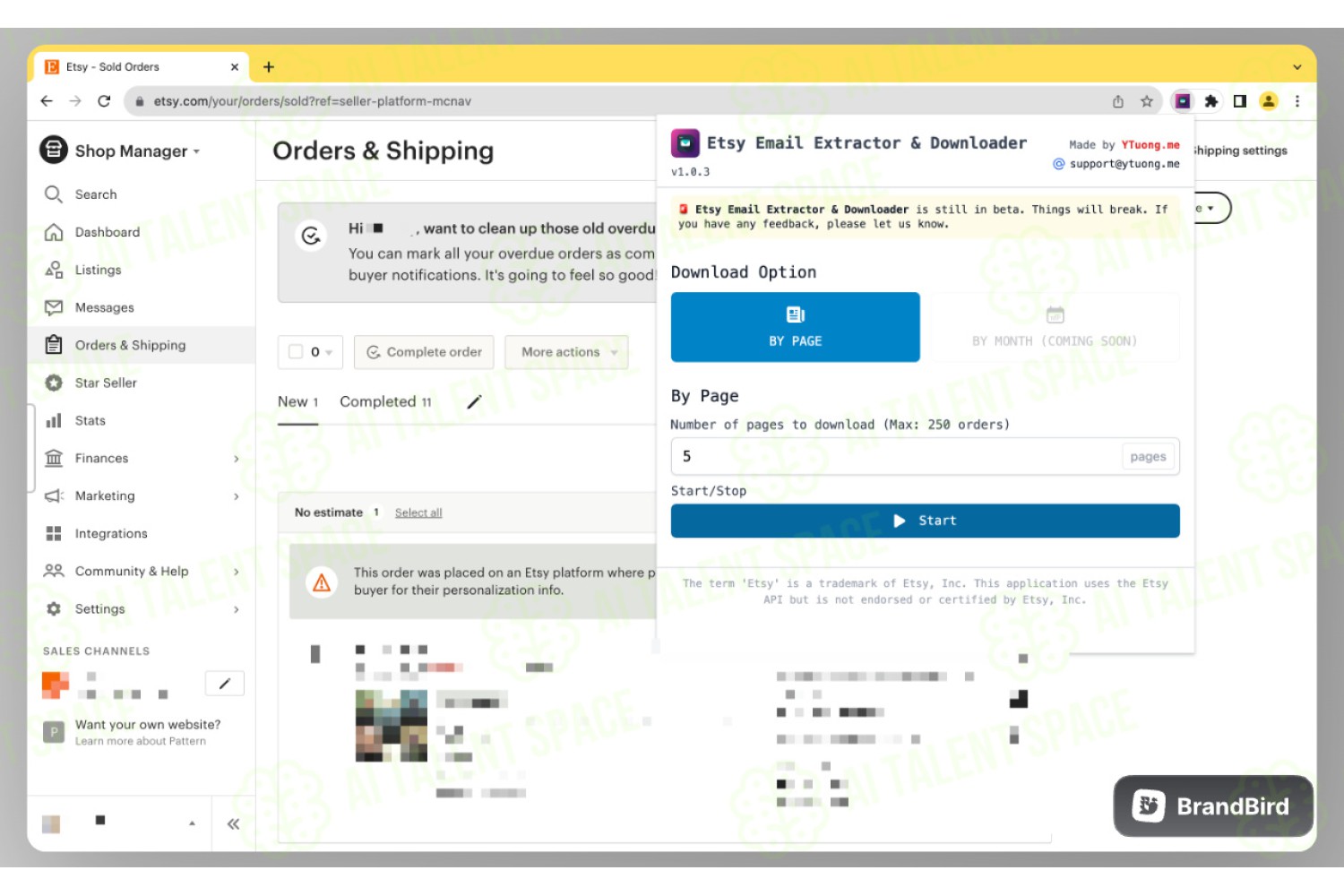Select the BY PAGE download option

click(795, 327)
